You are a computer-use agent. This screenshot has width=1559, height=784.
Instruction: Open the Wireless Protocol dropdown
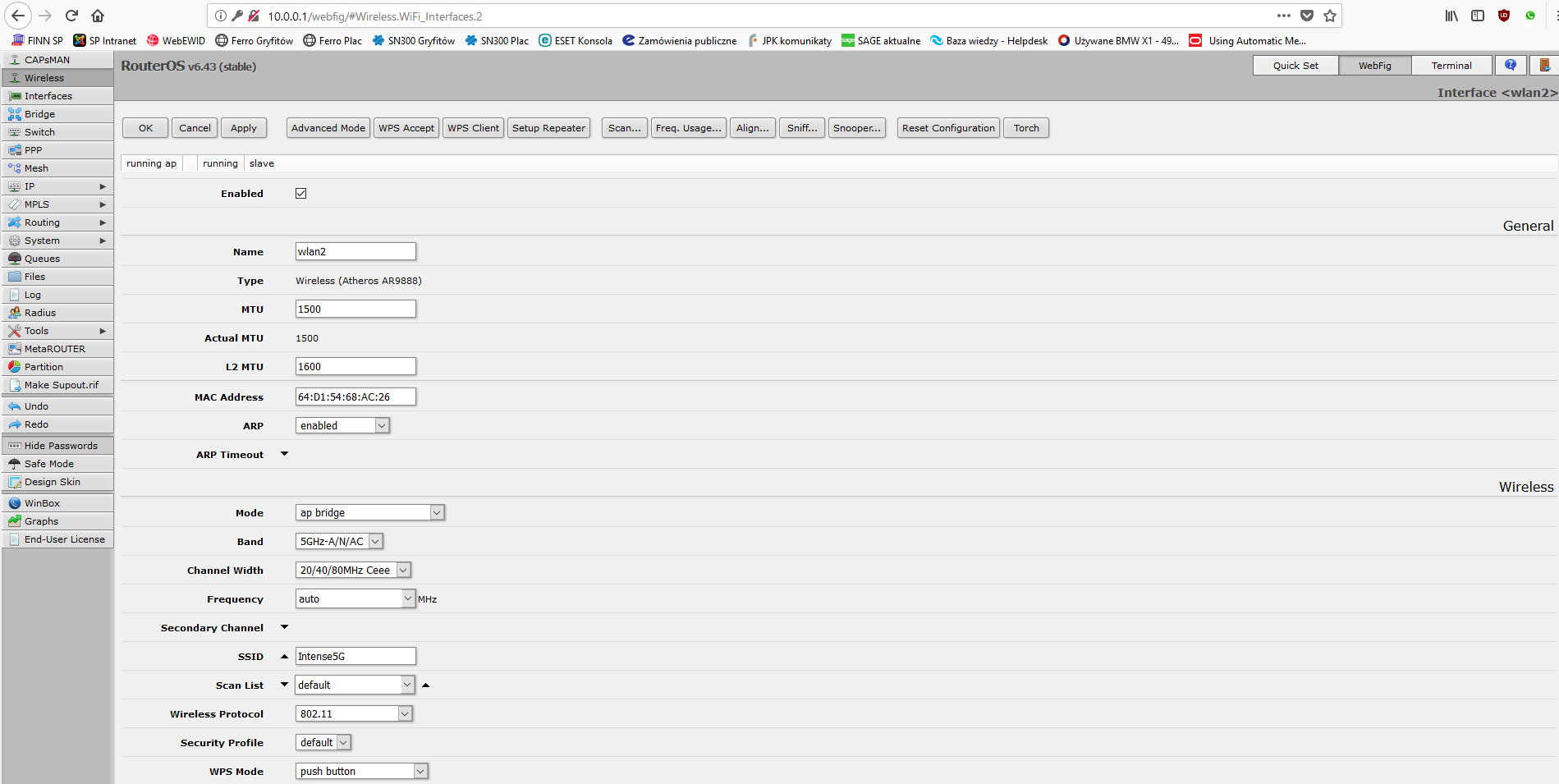[354, 713]
